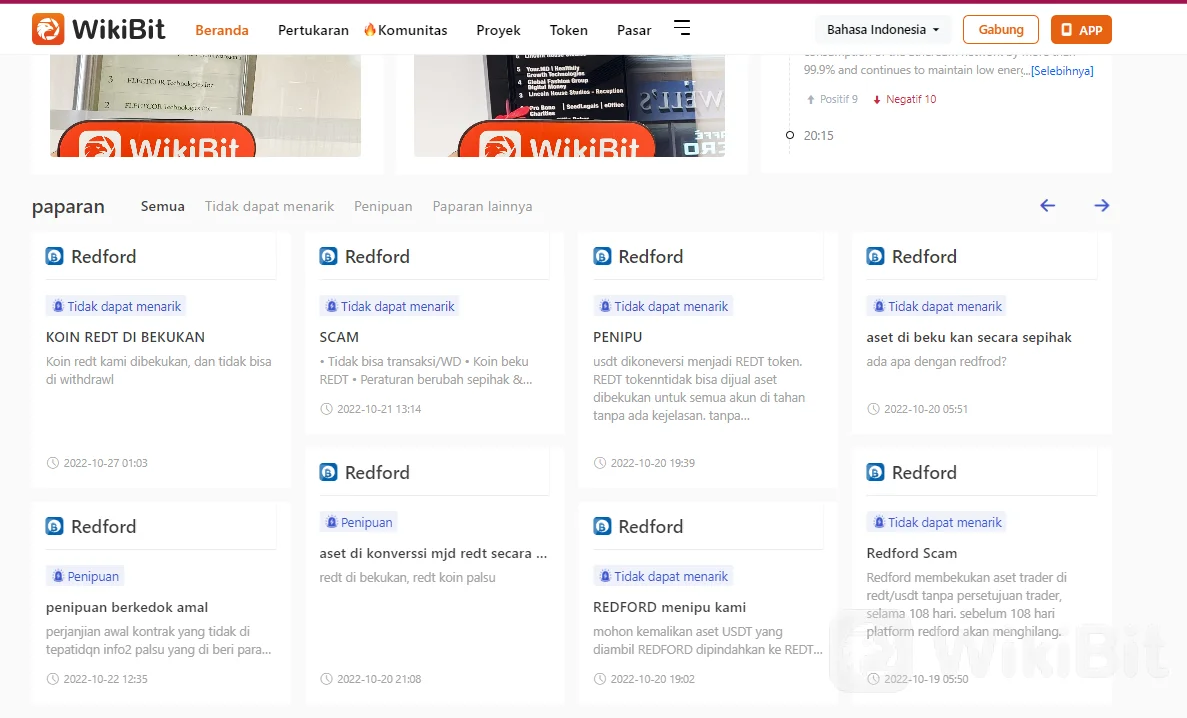Open the Komunitas menu item

click(x=406, y=30)
